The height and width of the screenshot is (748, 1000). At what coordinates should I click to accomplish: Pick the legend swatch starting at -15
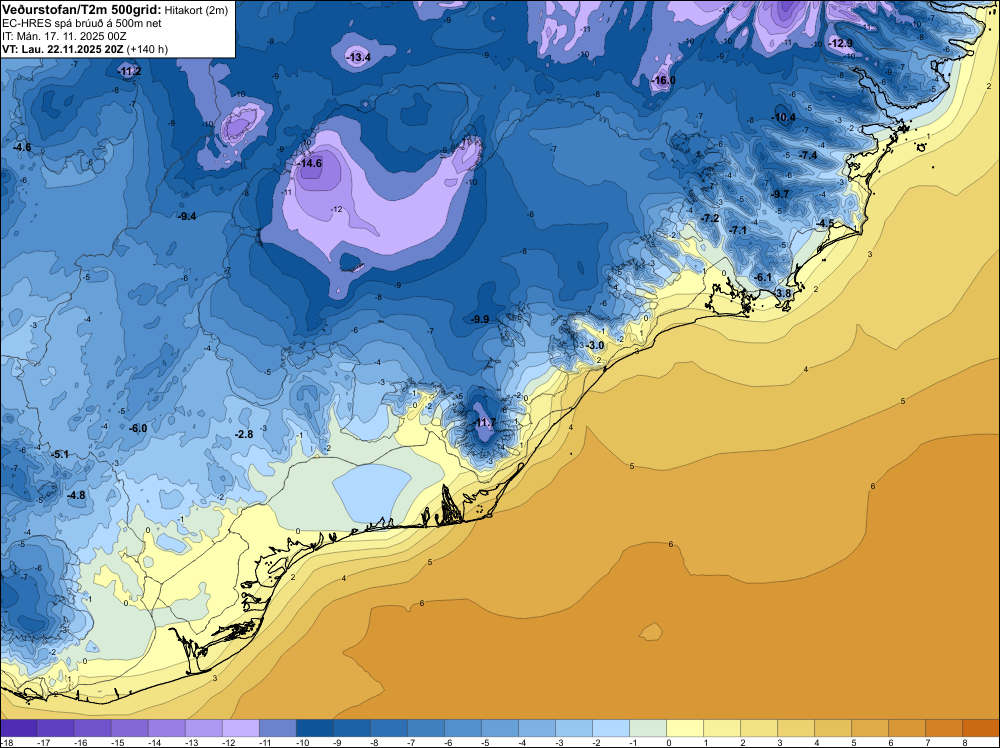(129, 729)
